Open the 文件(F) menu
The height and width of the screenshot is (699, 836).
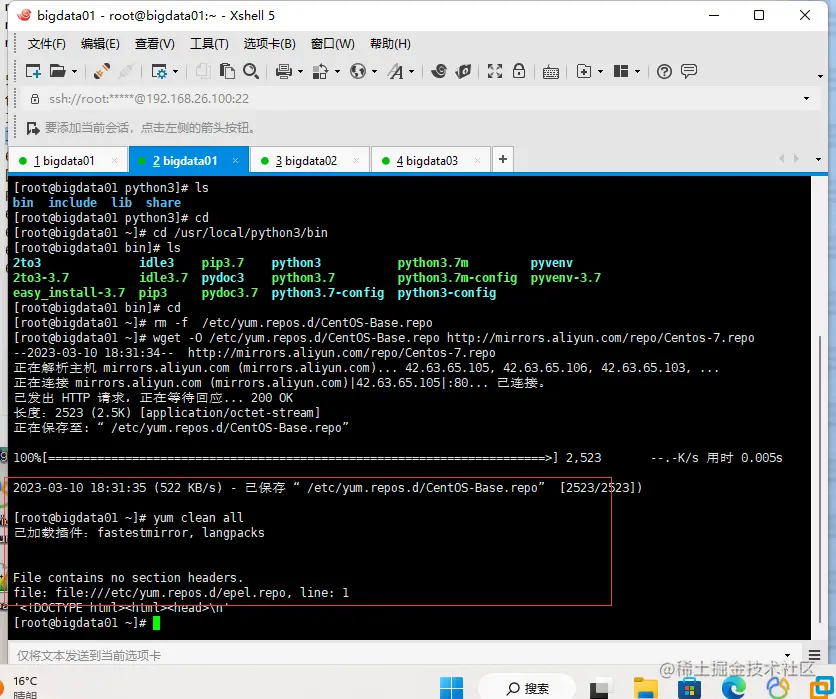click(x=46, y=44)
